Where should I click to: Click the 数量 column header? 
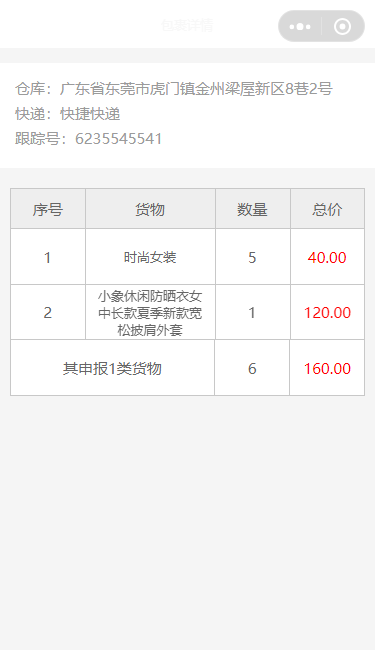[x=252, y=209]
